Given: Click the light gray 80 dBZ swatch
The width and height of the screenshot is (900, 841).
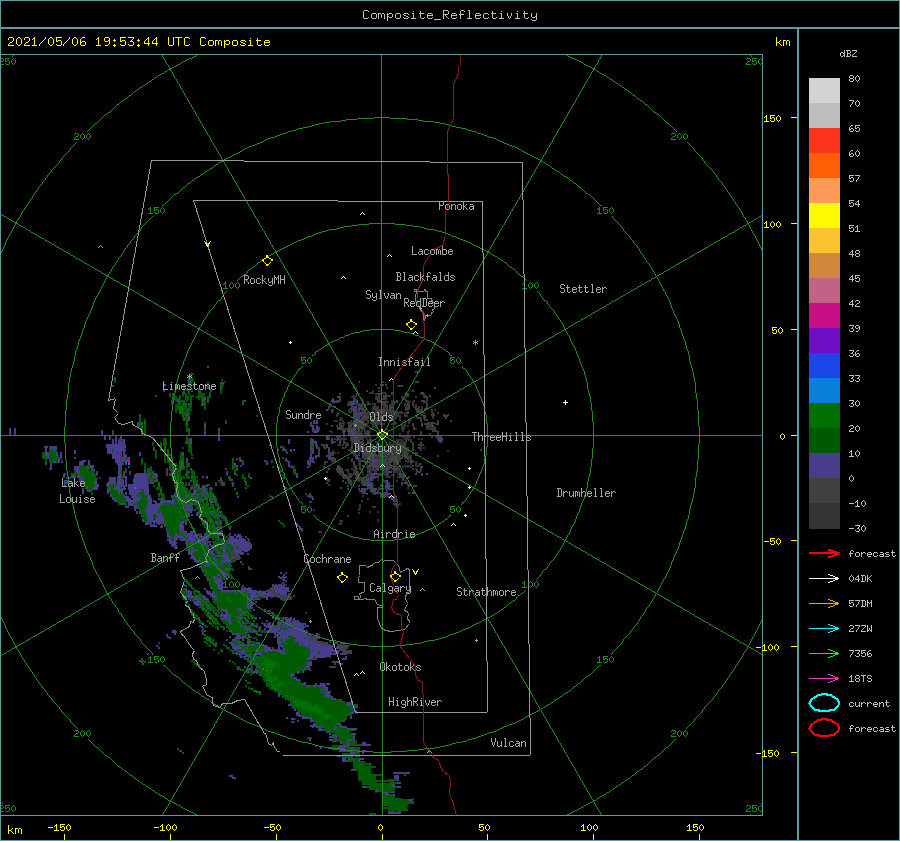Looking at the screenshot, I should coord(824,90).
